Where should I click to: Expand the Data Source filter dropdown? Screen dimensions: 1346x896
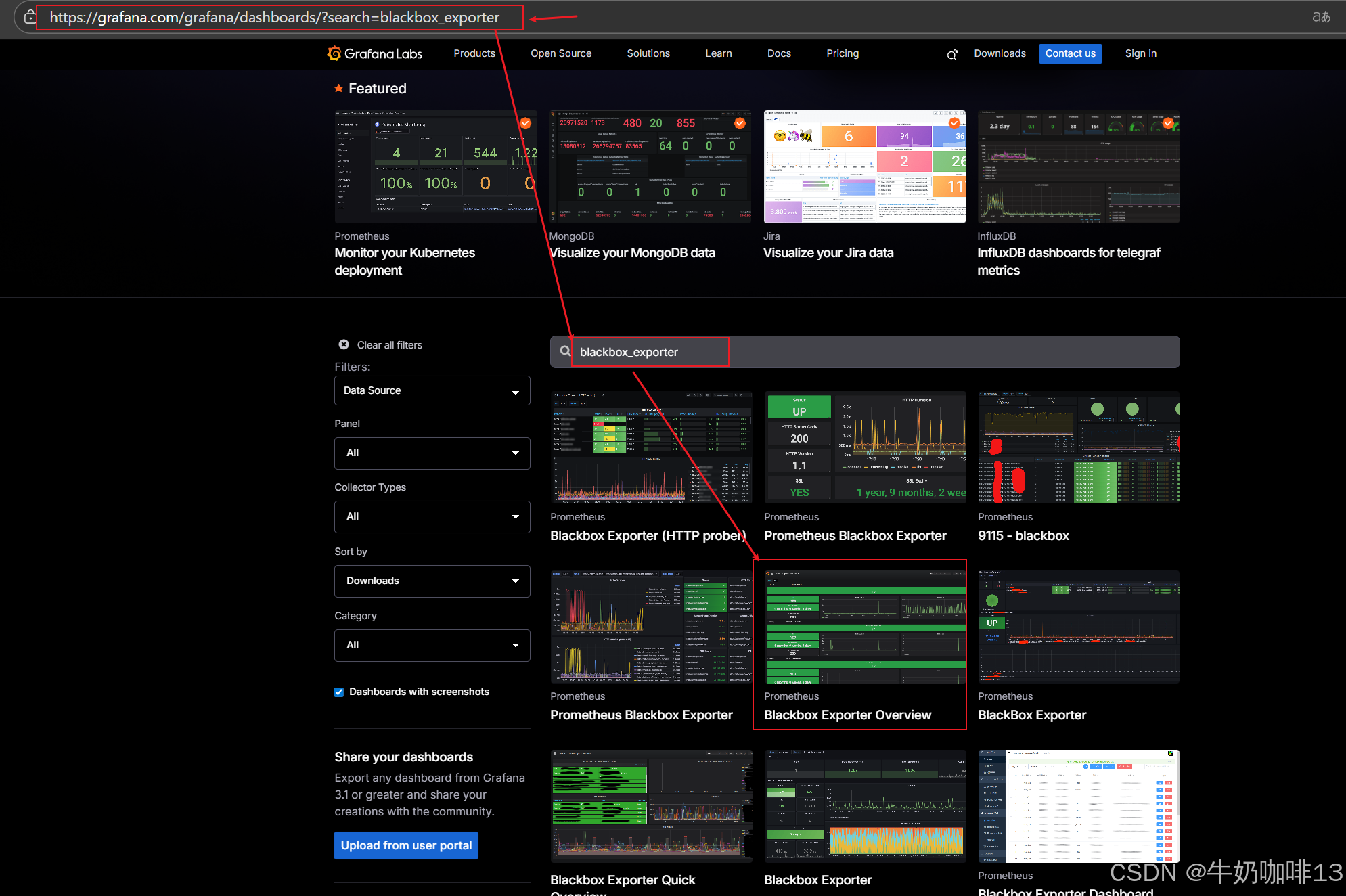[x=432, y=391]
